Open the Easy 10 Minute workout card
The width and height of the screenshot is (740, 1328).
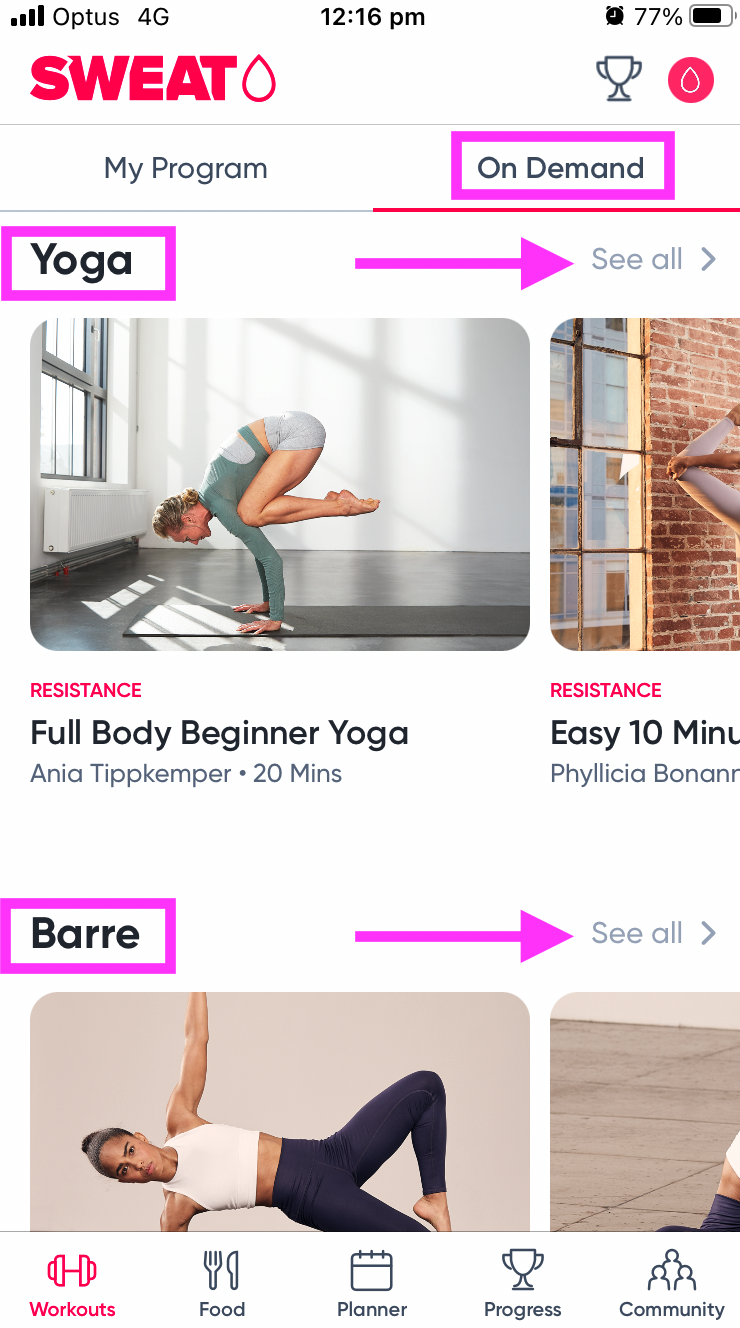coord(645,552)
